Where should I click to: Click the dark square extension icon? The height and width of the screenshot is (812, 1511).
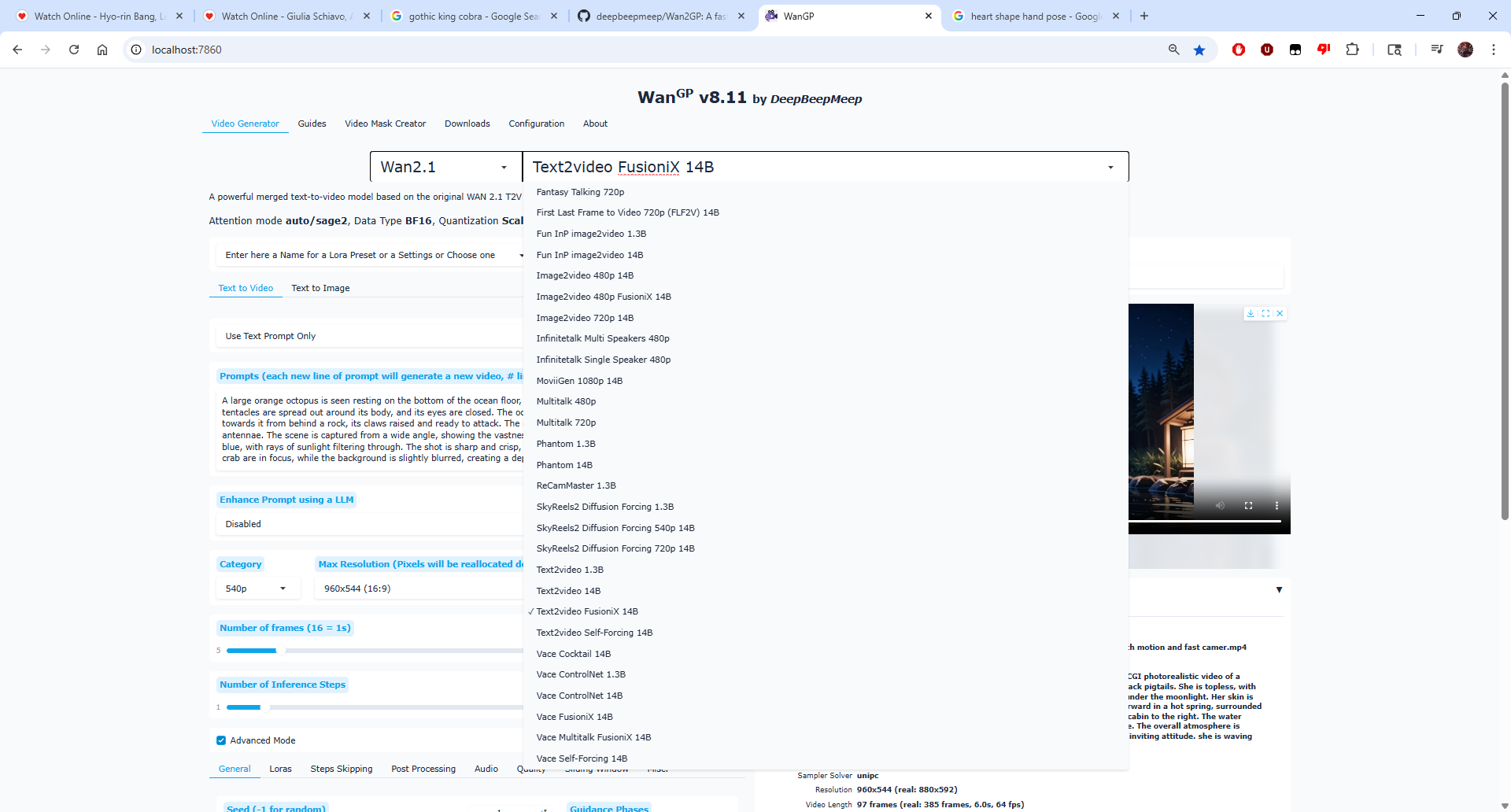[x=1295, y=50]
